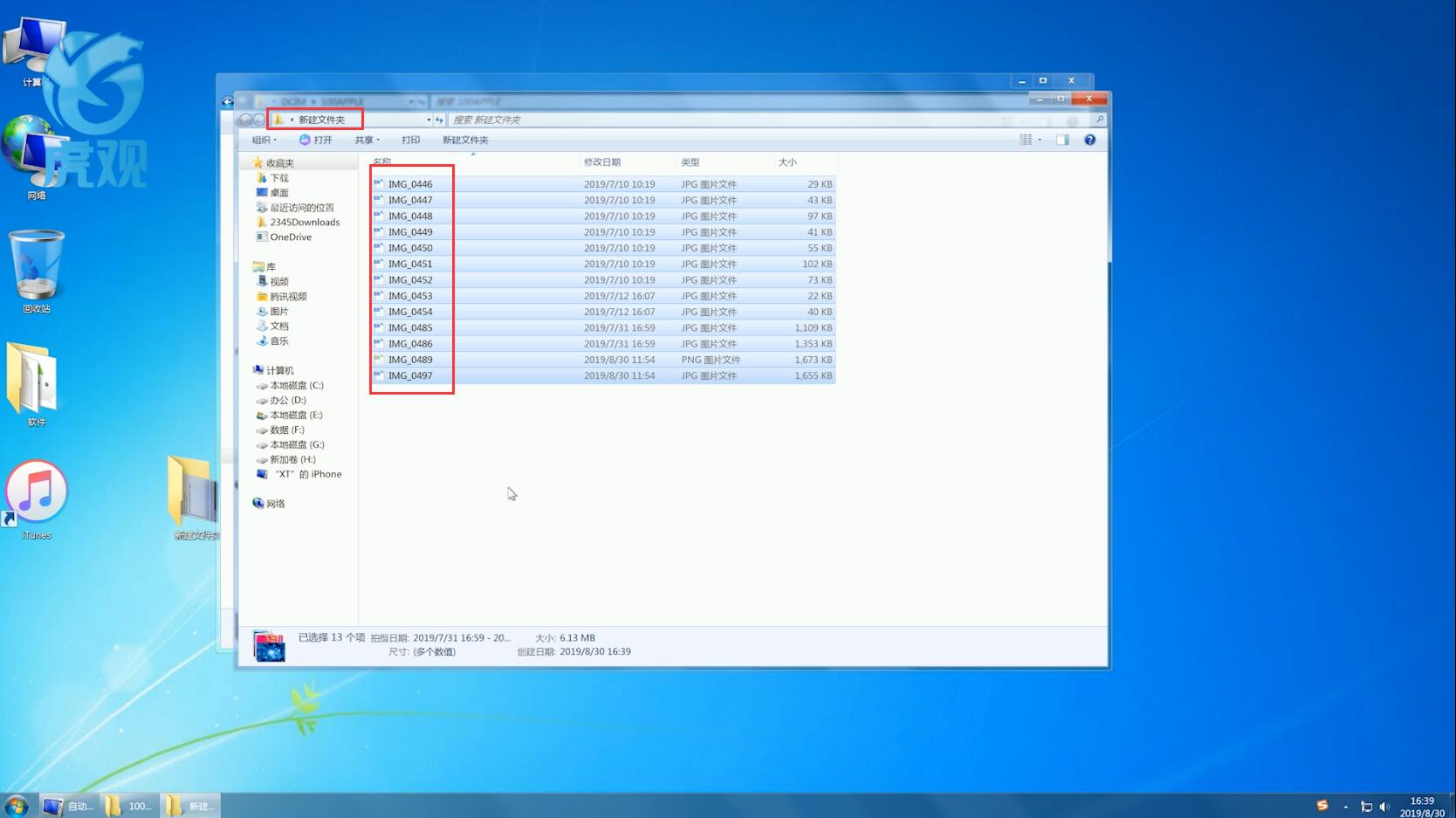Click the forward navigation button

pyautogui.click(x=259, y=120)
